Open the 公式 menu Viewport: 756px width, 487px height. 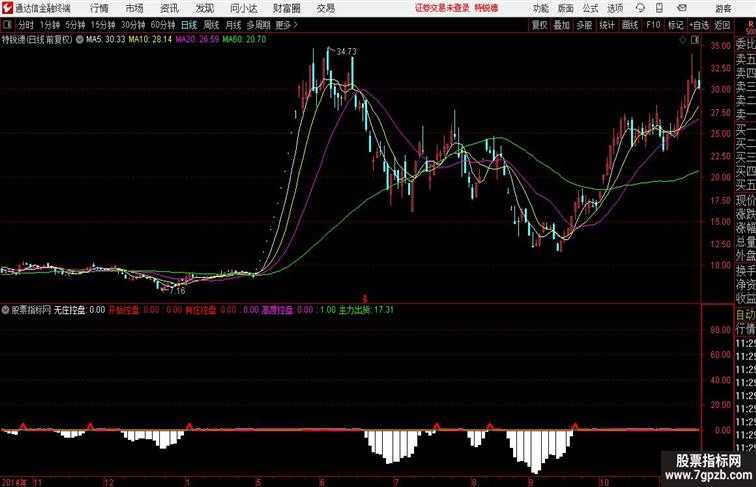pos(590,8)
